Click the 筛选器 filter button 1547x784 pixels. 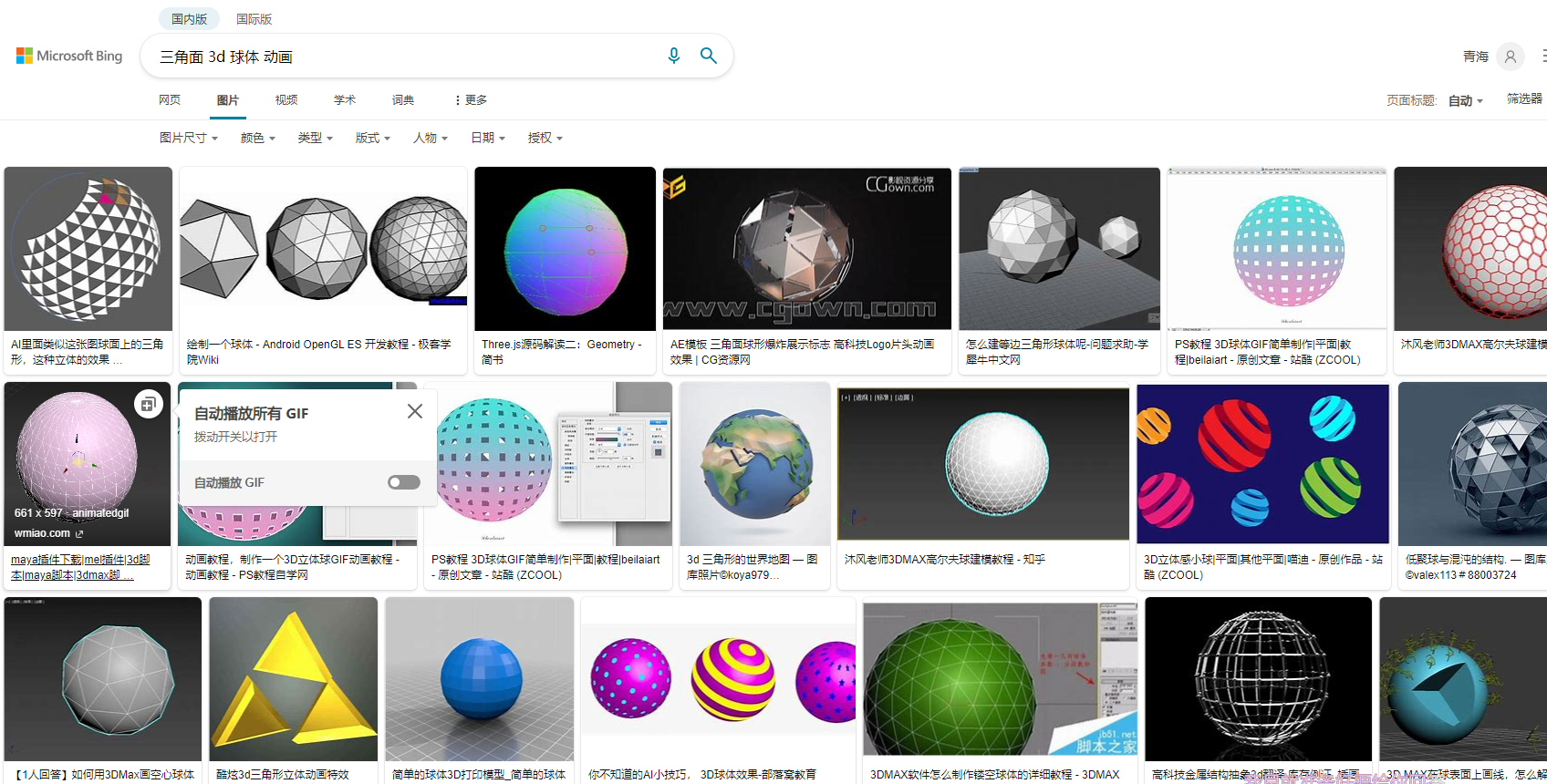[x=1524, y=98]
